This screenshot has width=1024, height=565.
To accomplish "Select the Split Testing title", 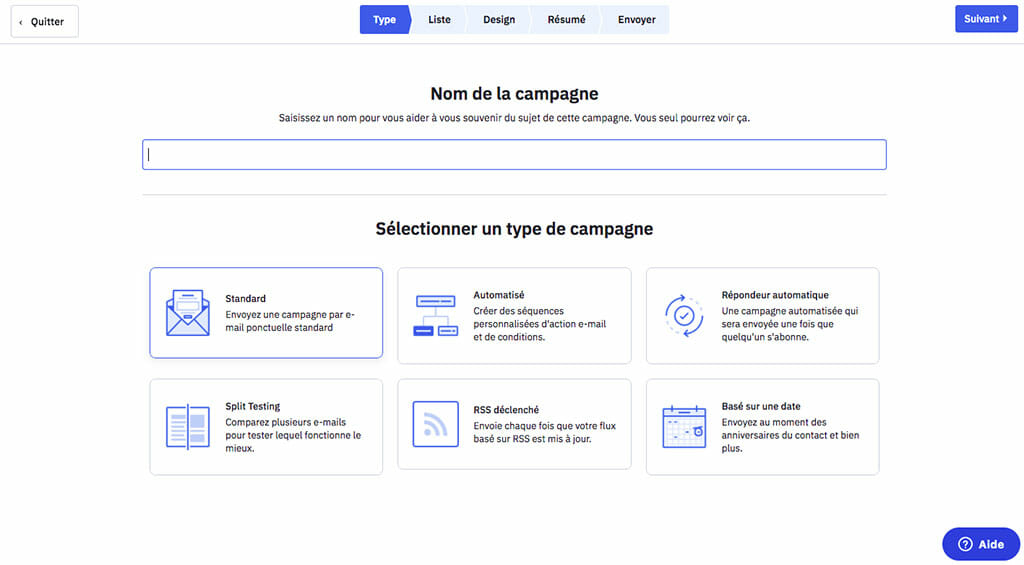I will (x=253, y=406).
